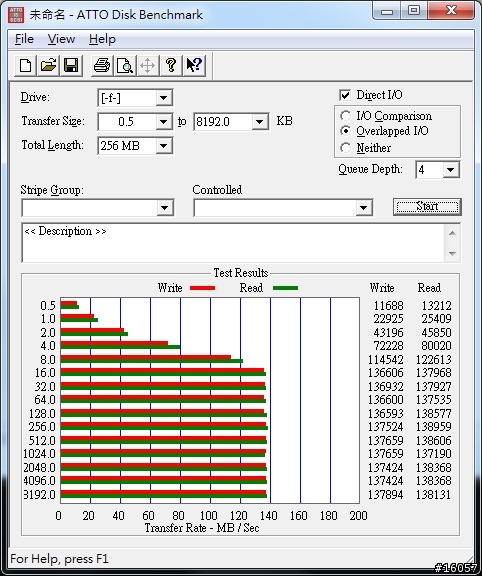Click the write value 11688
Image resolution: width=482 pixels, height=576 pixels.
click(x=388, y=306)
